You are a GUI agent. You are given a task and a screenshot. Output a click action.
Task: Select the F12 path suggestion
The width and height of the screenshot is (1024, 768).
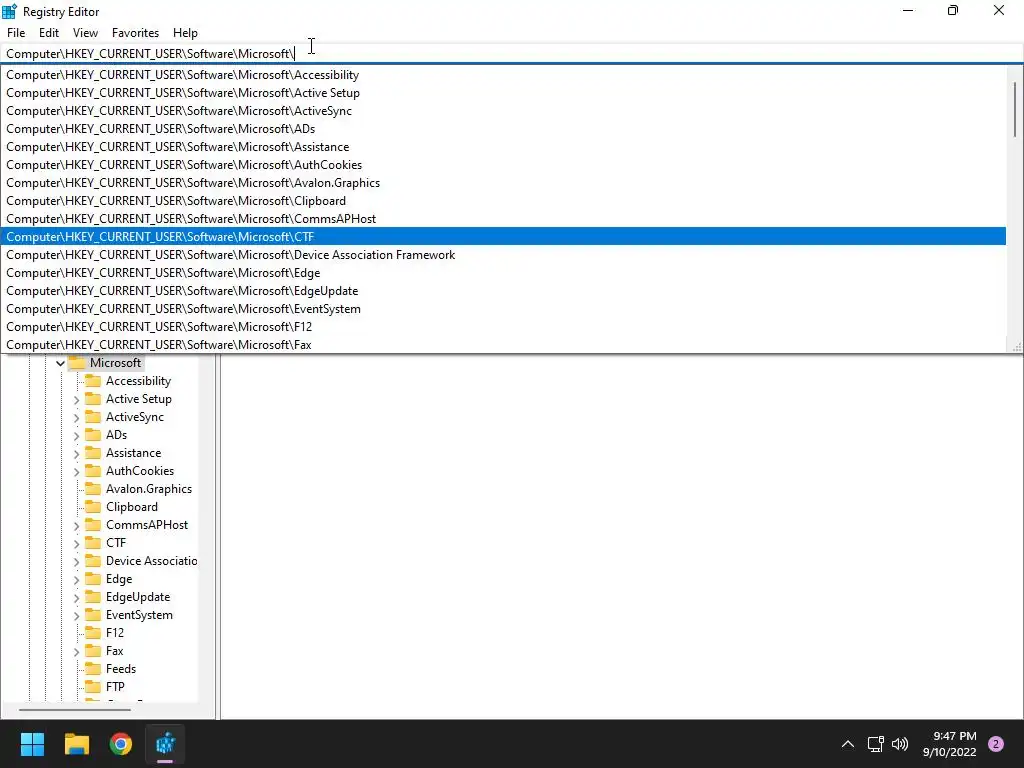click(x=503, y=327)
